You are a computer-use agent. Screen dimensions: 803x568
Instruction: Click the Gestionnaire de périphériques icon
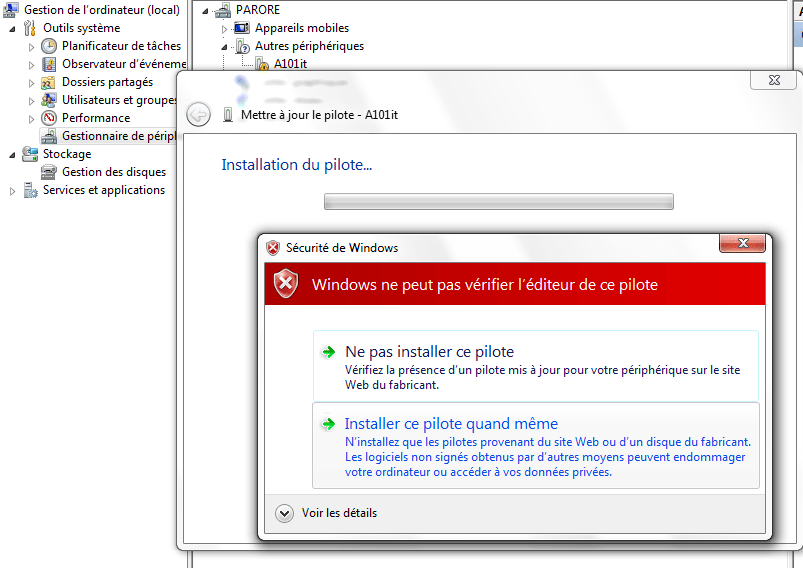coord(49,136)
